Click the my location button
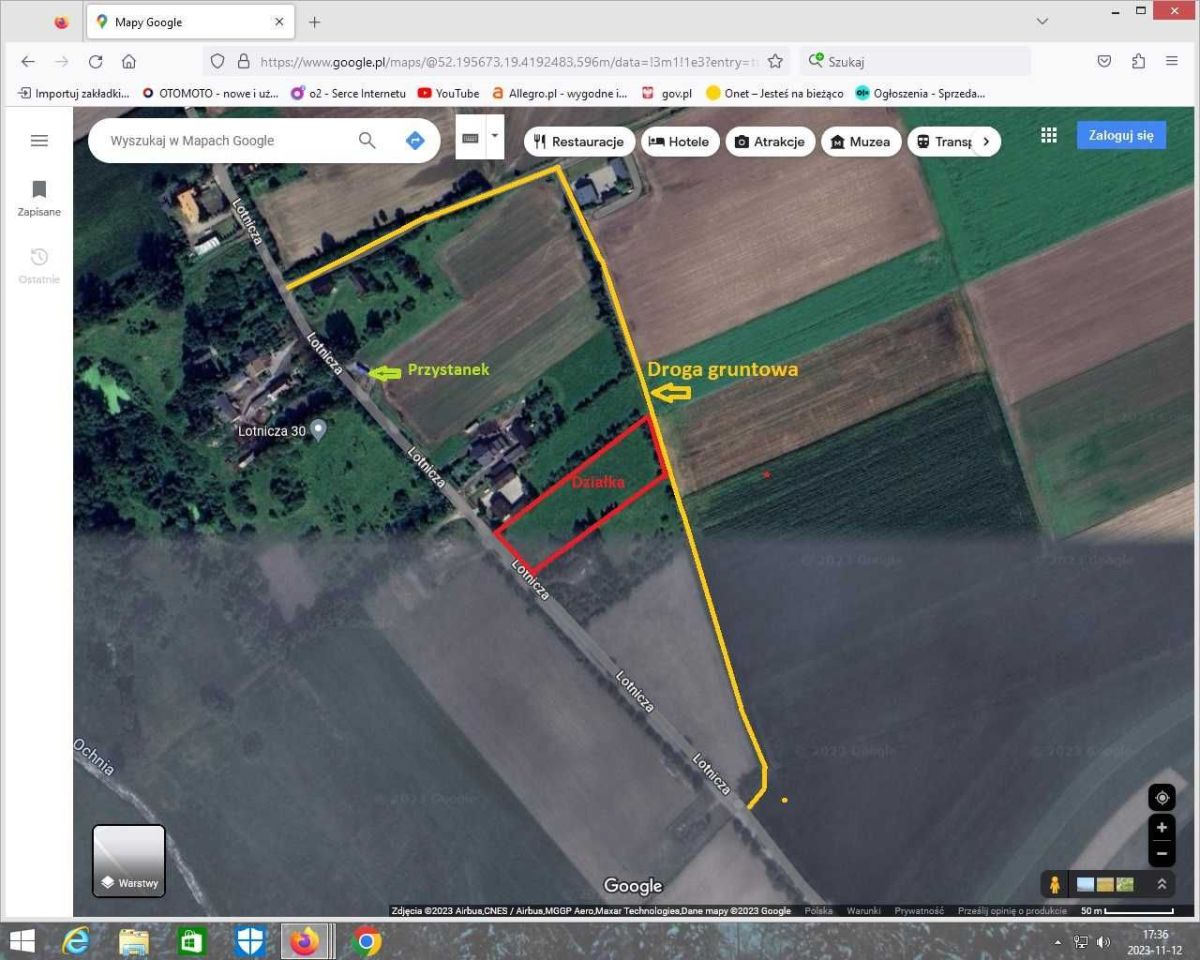Viewport: 1200px width, 960px height. [x=1162, y=798]
